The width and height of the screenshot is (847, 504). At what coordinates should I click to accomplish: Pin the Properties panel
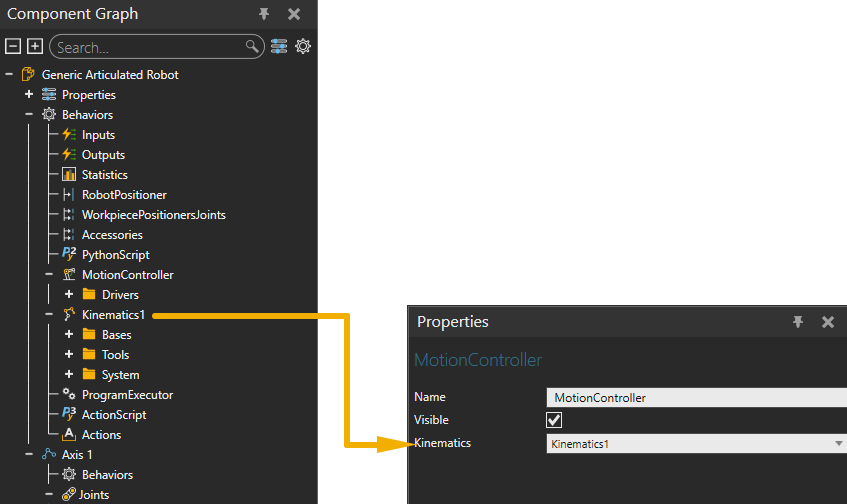point(798,322)
